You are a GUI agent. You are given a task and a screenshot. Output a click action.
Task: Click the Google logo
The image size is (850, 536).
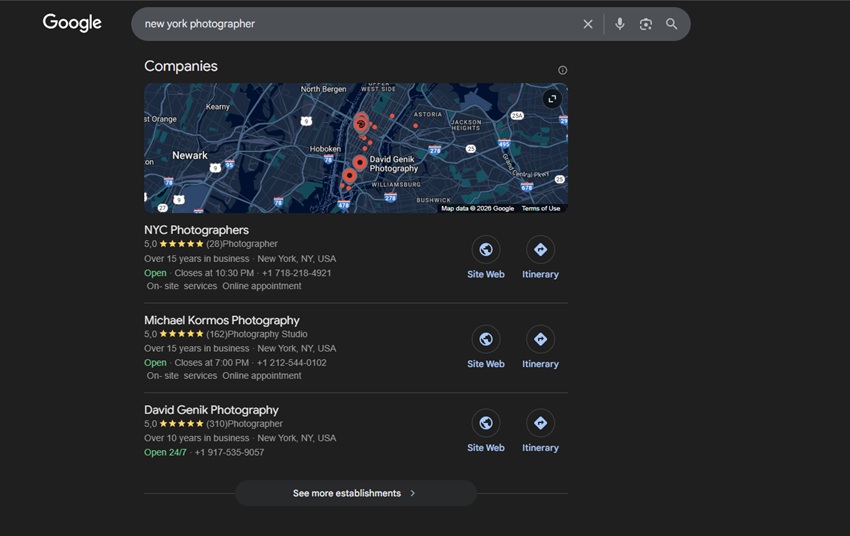tap(72, 23)
